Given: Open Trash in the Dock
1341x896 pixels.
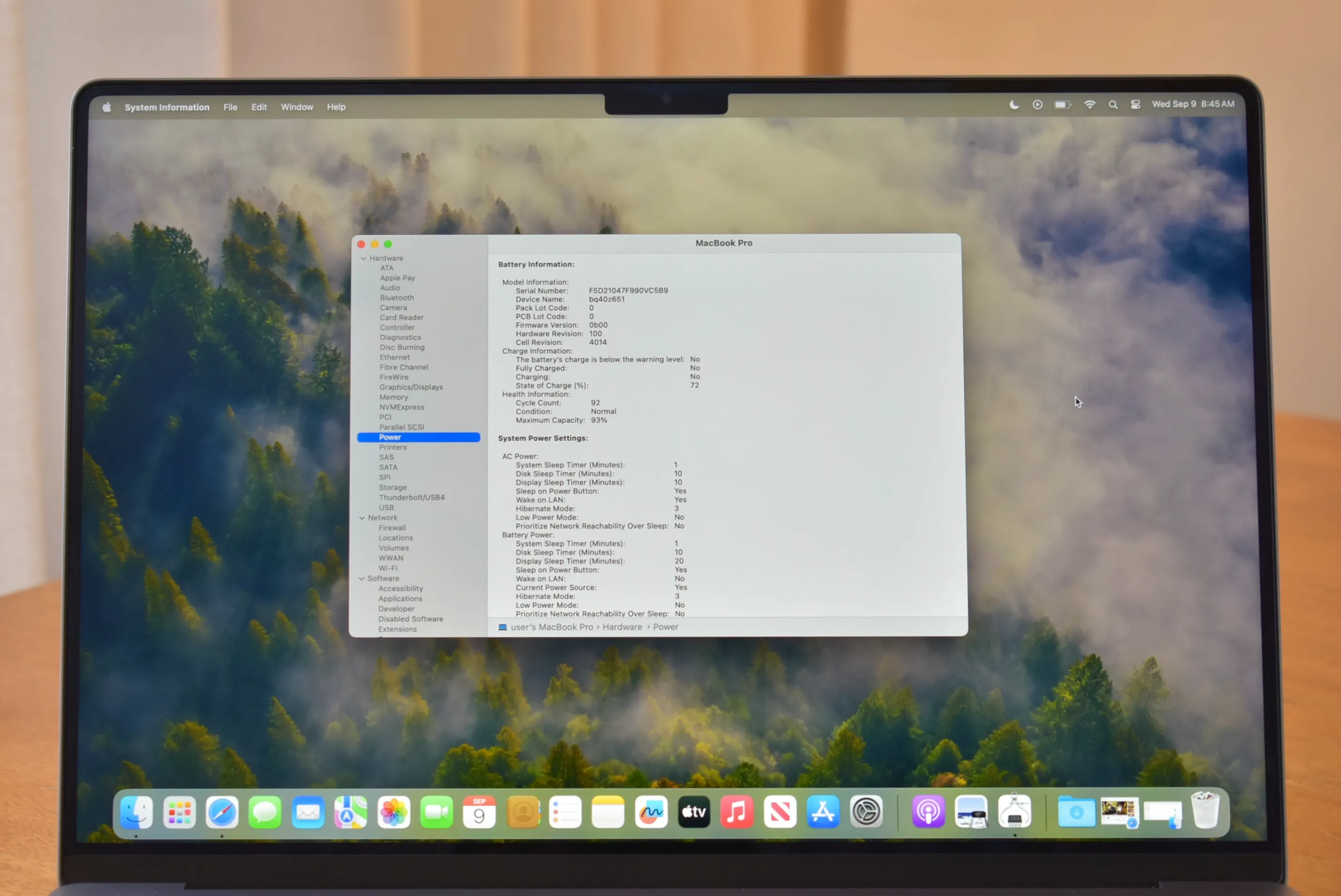Looking at the screenshot, I should pos(1206,810).
